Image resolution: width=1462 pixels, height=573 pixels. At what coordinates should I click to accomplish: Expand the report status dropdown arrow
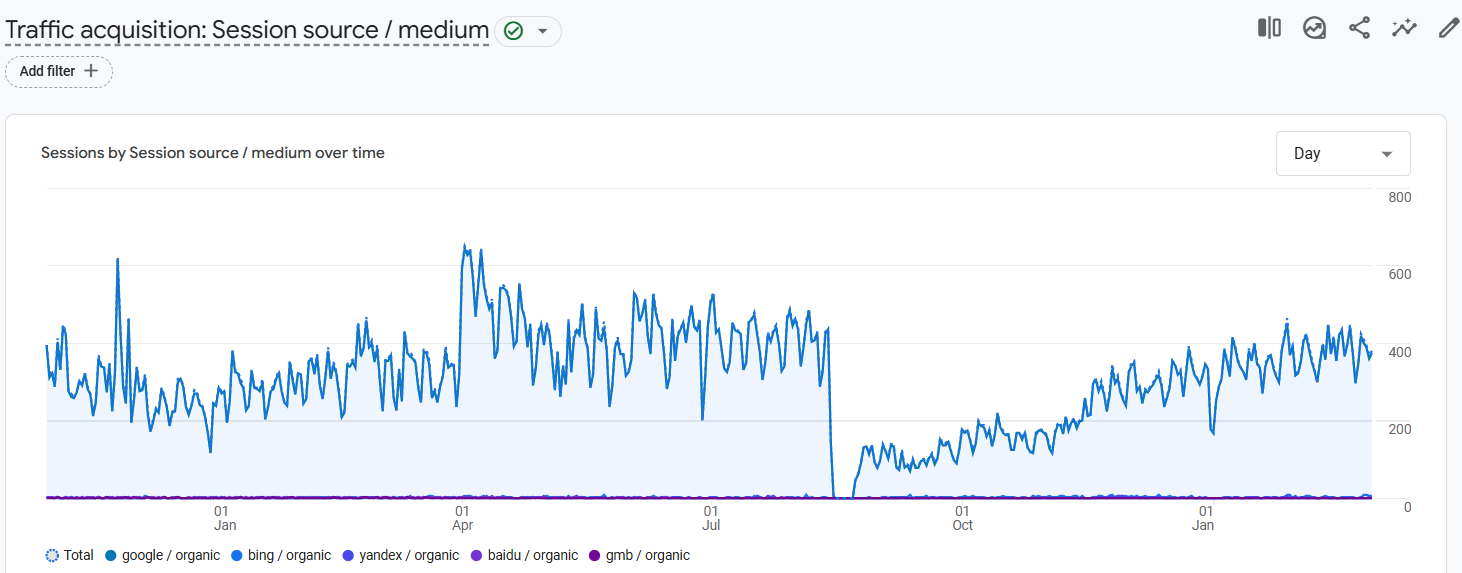(542, 31)
